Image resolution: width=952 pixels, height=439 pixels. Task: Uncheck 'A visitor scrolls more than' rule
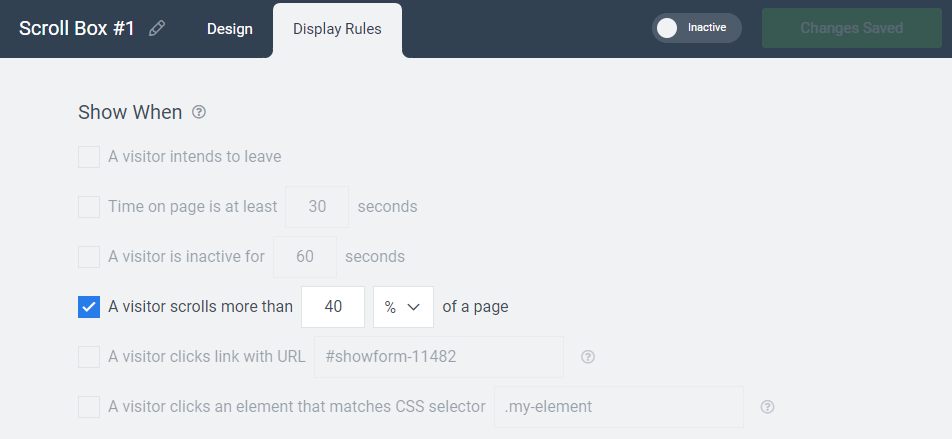[89, 307]
